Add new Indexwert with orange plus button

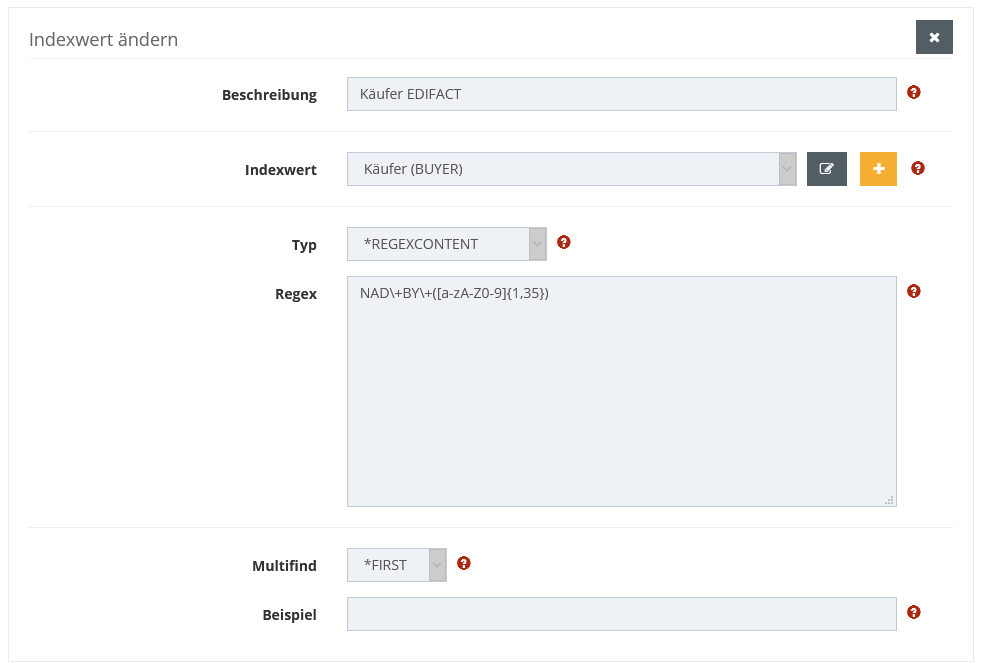878,169
